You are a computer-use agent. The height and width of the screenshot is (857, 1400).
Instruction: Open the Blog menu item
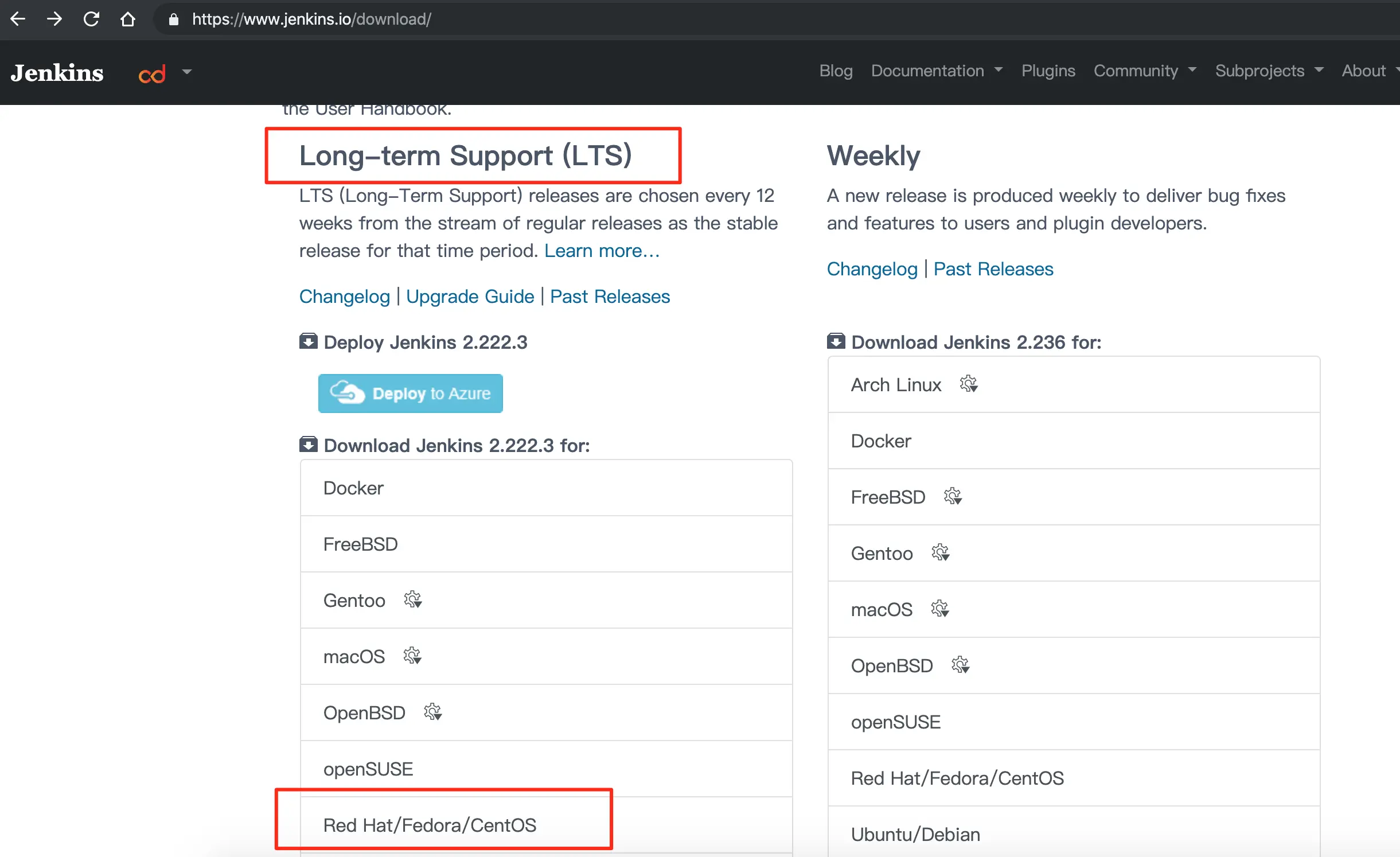pos(836,71)
